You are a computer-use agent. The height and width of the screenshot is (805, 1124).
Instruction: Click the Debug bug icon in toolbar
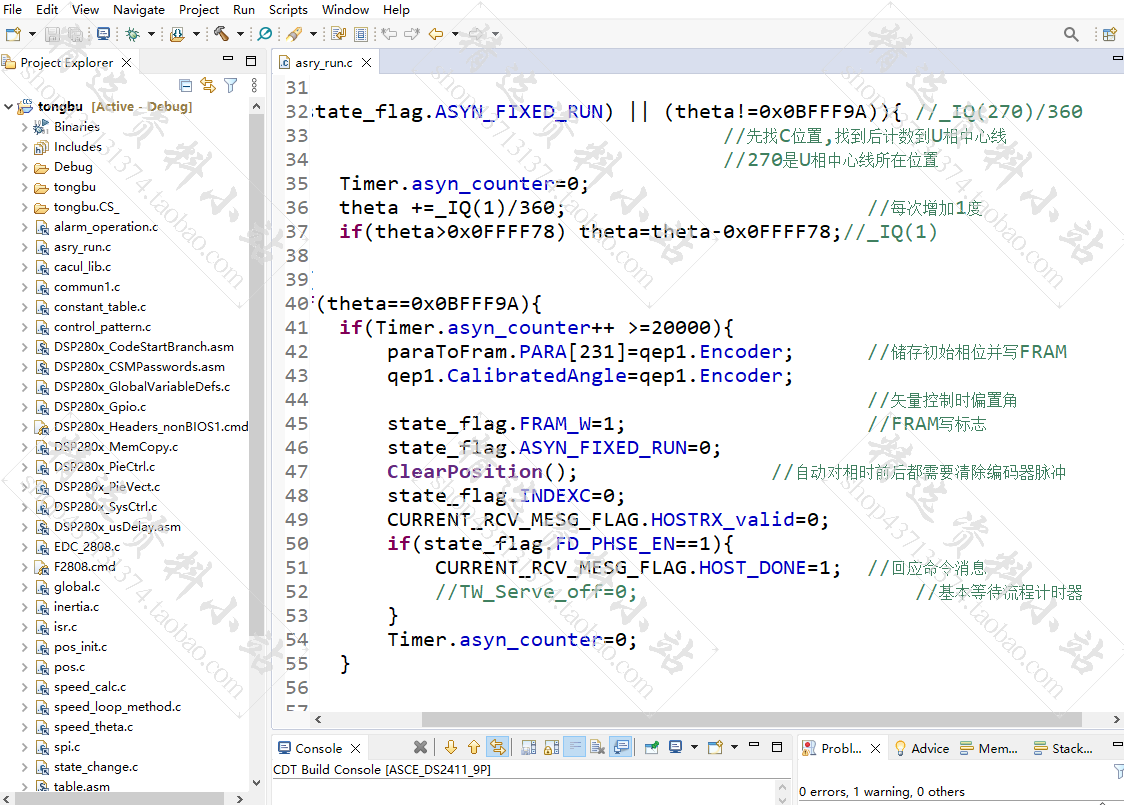133,34
